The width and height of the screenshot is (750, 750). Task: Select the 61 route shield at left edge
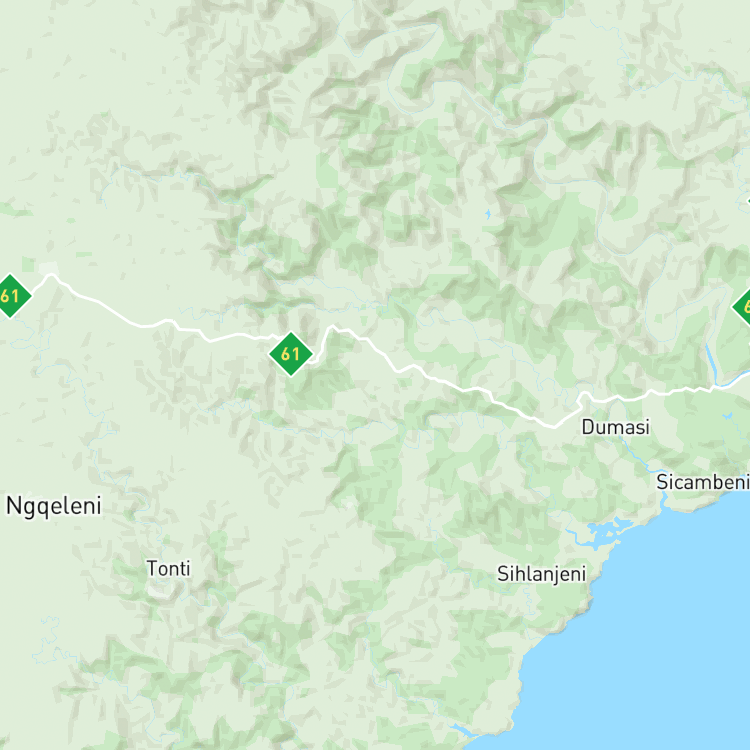pyautogui.click(x=10, y=296)
